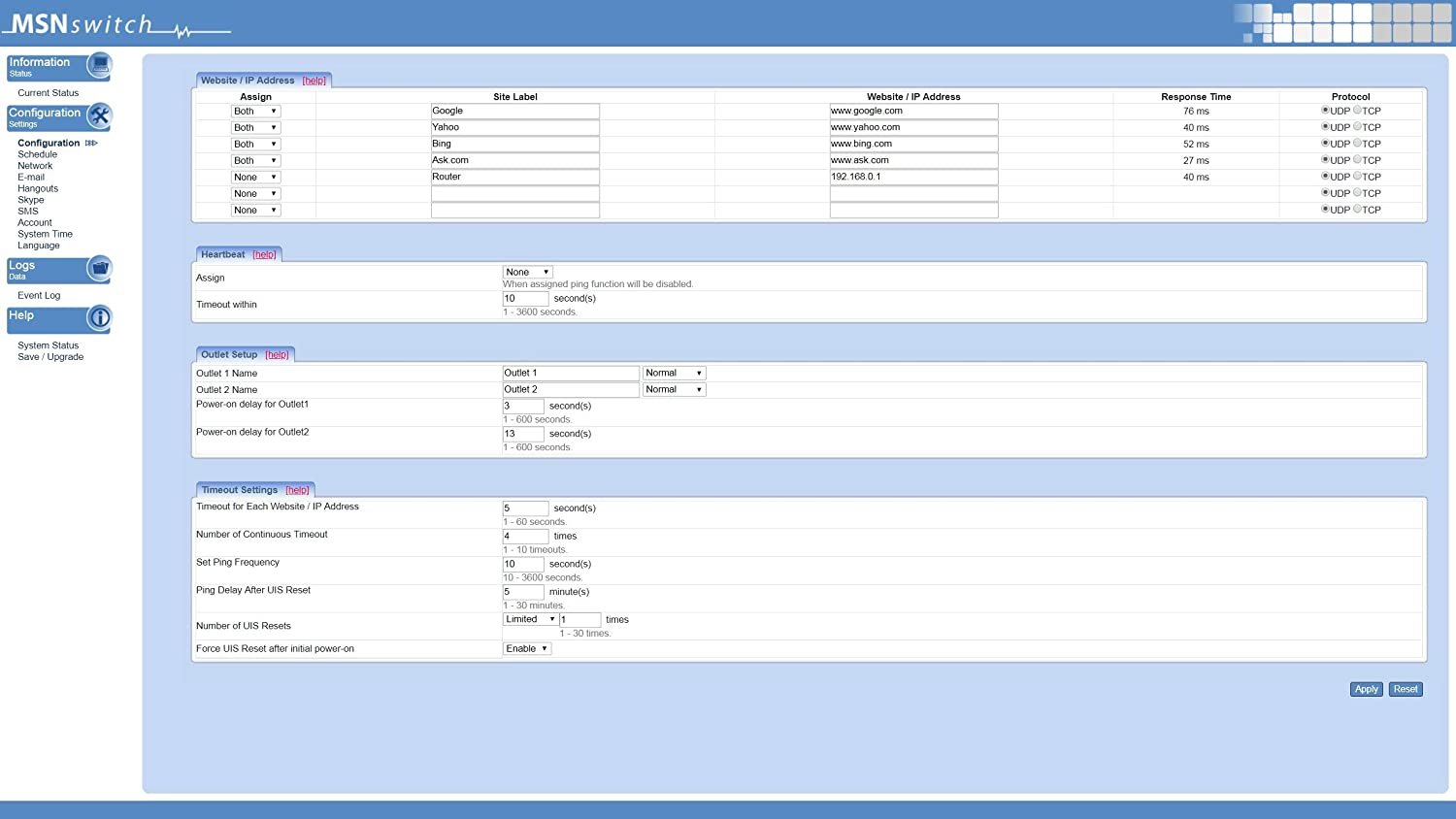Choose TCP protocol for Bing row
The width and height of the screenshot is (1456, 819).
pyautogui.click(x=1358, y=144)
